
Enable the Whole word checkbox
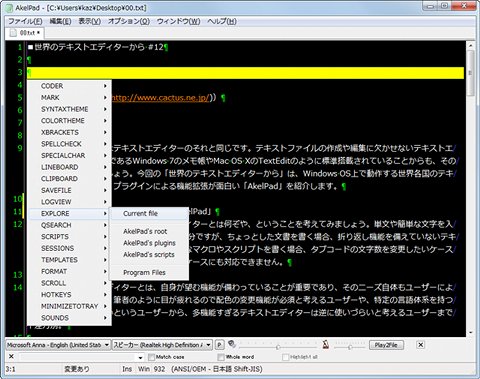[221, 357]
